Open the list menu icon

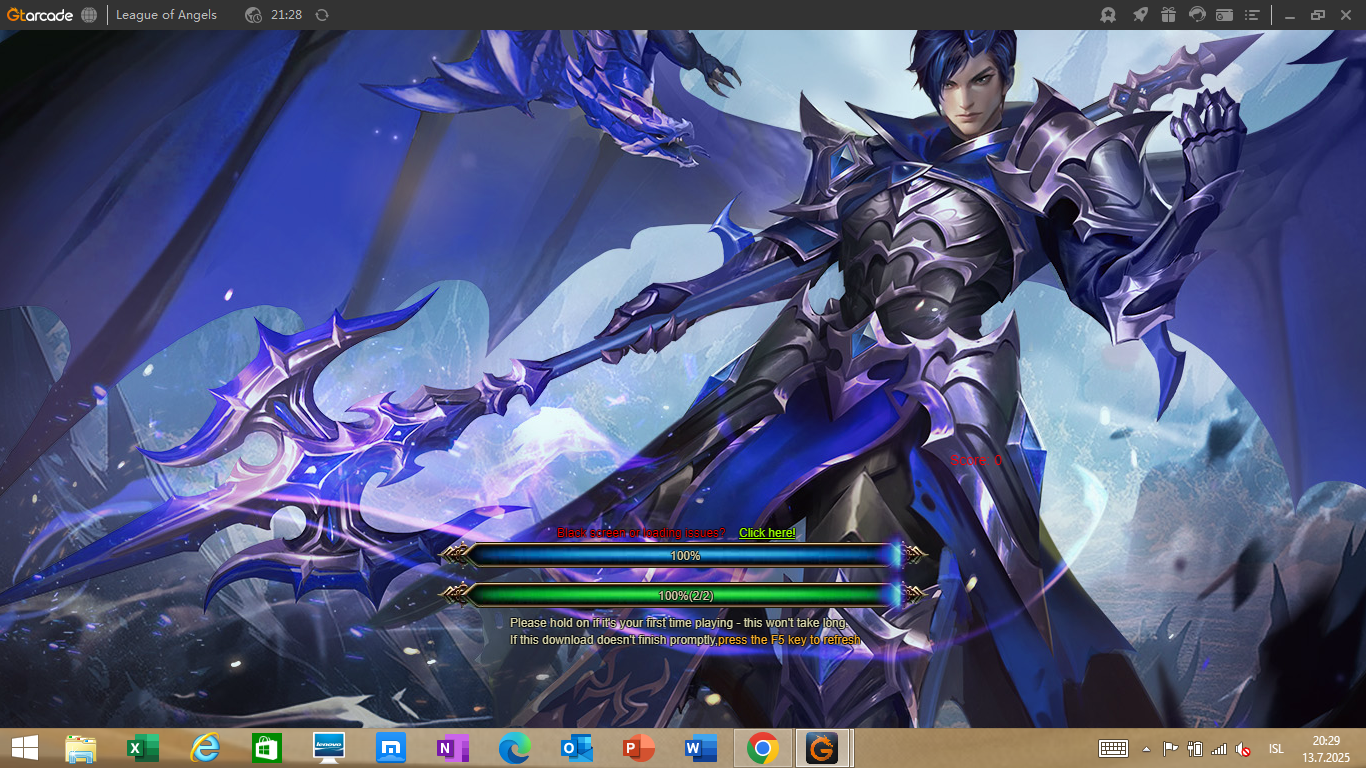point(1252,15)
